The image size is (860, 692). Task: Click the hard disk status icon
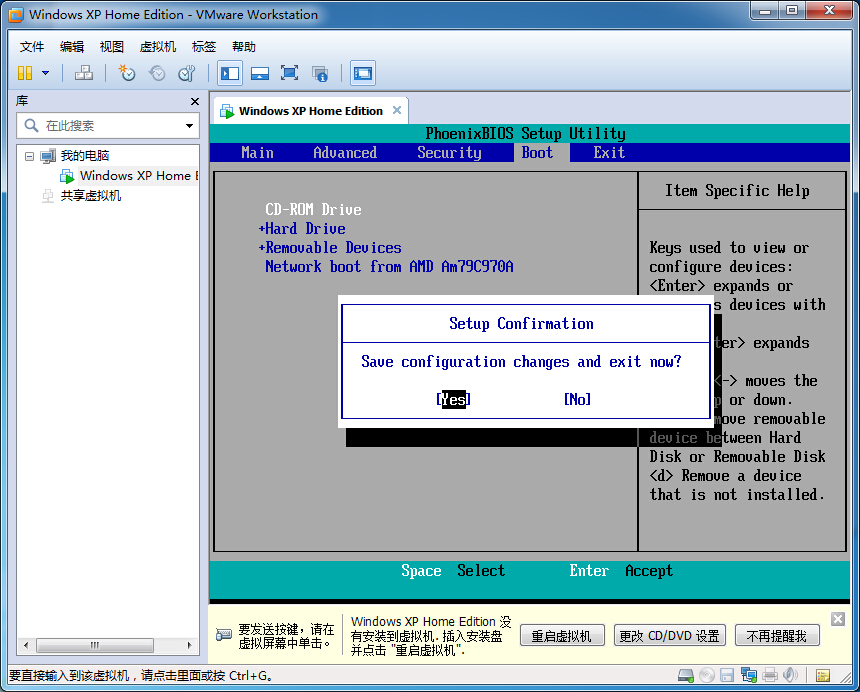(x=684, y=676)
